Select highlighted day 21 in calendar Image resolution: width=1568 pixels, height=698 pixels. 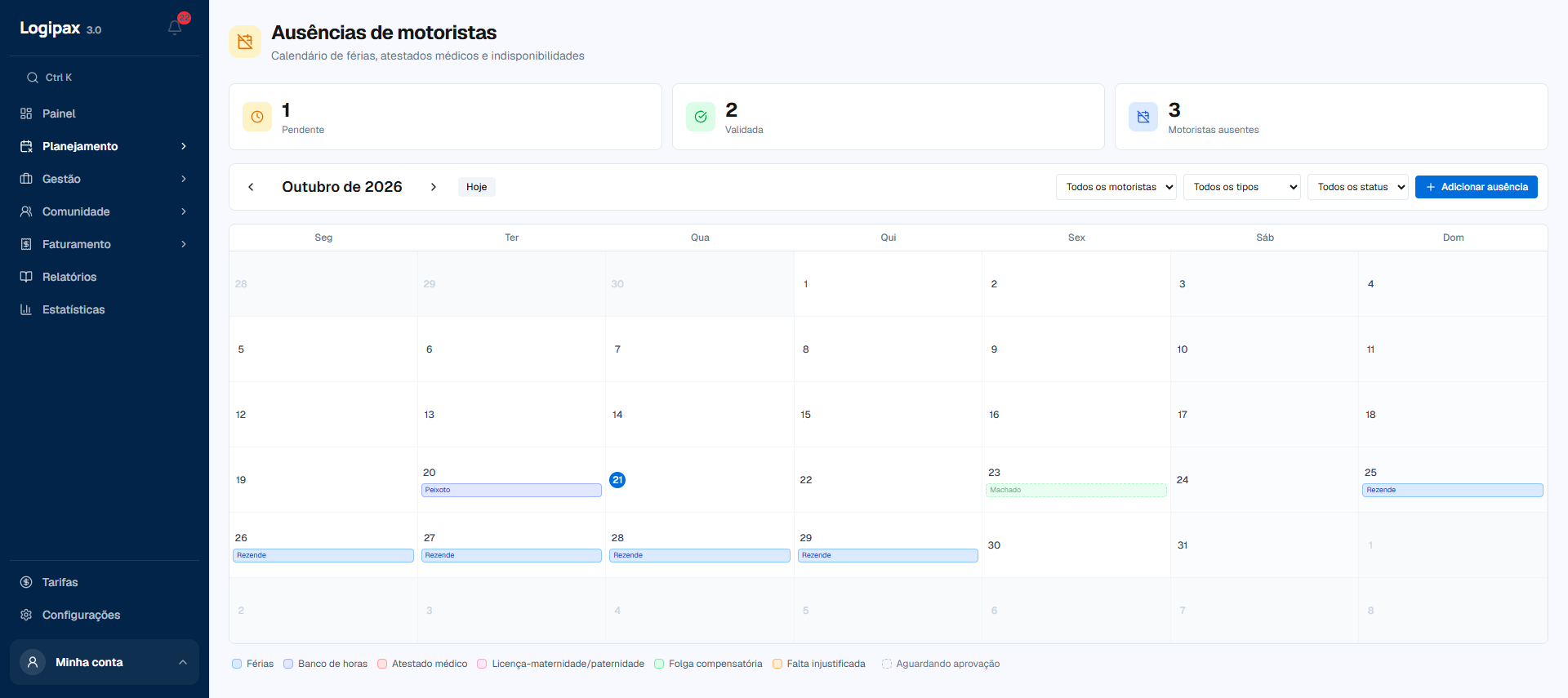pyautogui.click(x=617, y=480)
